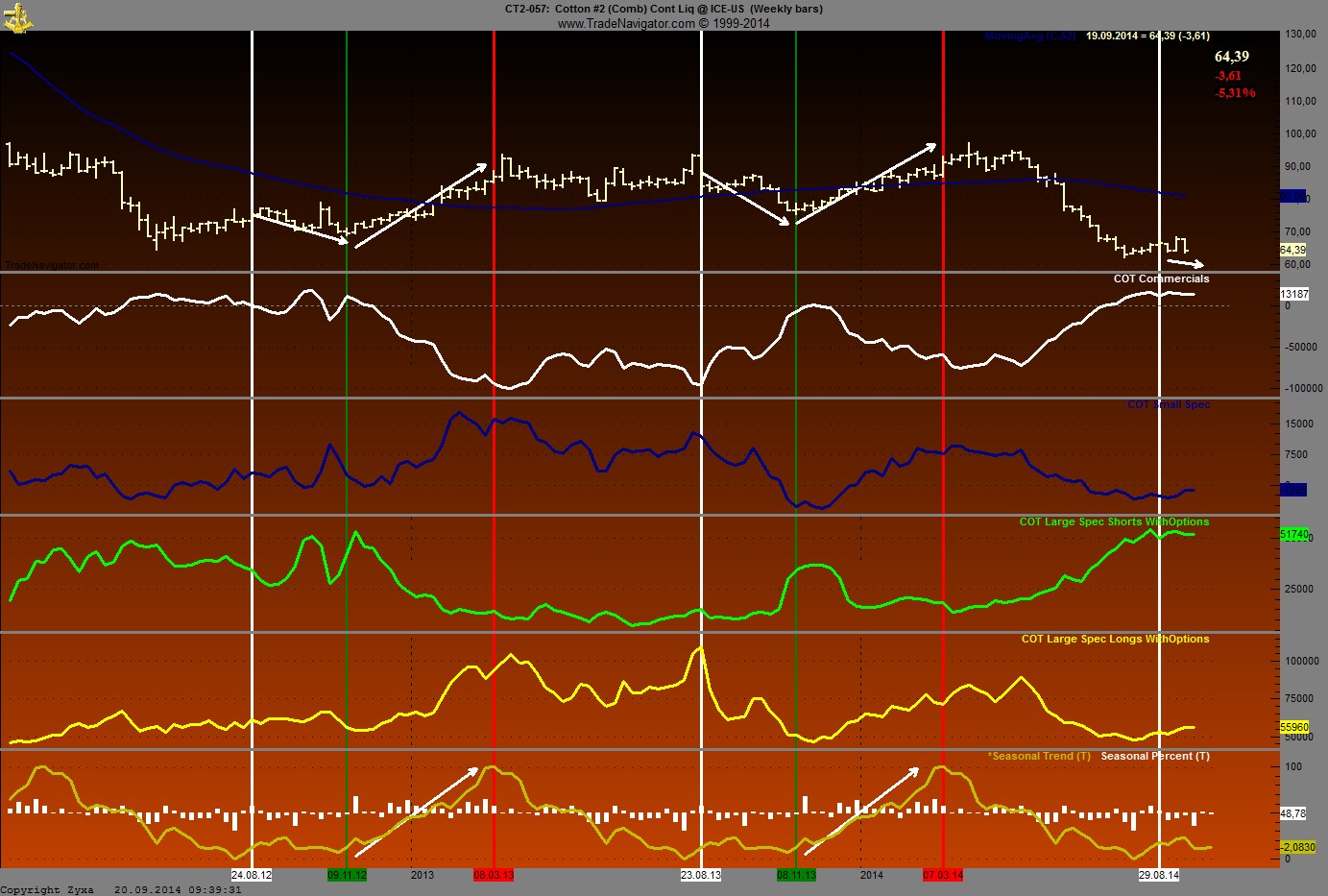Click the COT Large Spec Shorts WithOptions label
The image size is (1328, 896).
pos(1114,521)
